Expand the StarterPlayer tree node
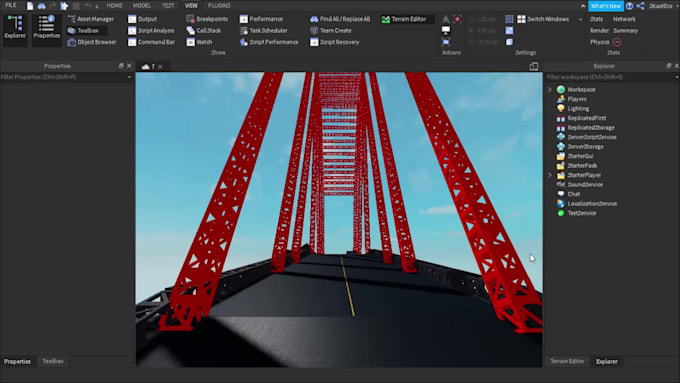The height and width of the screenshot is (383, 680). 549,175
